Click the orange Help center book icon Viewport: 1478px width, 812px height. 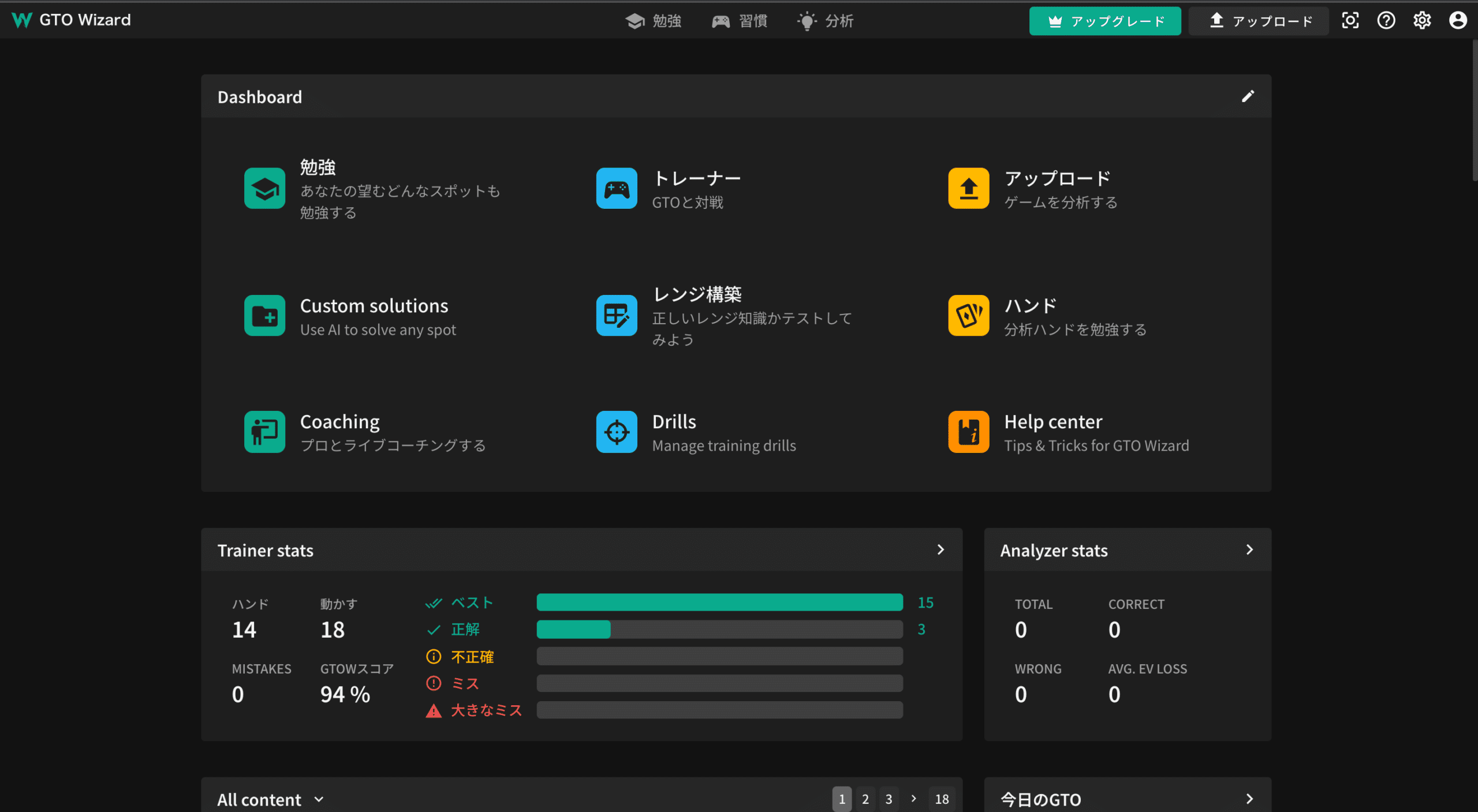(x=969, y=432)
